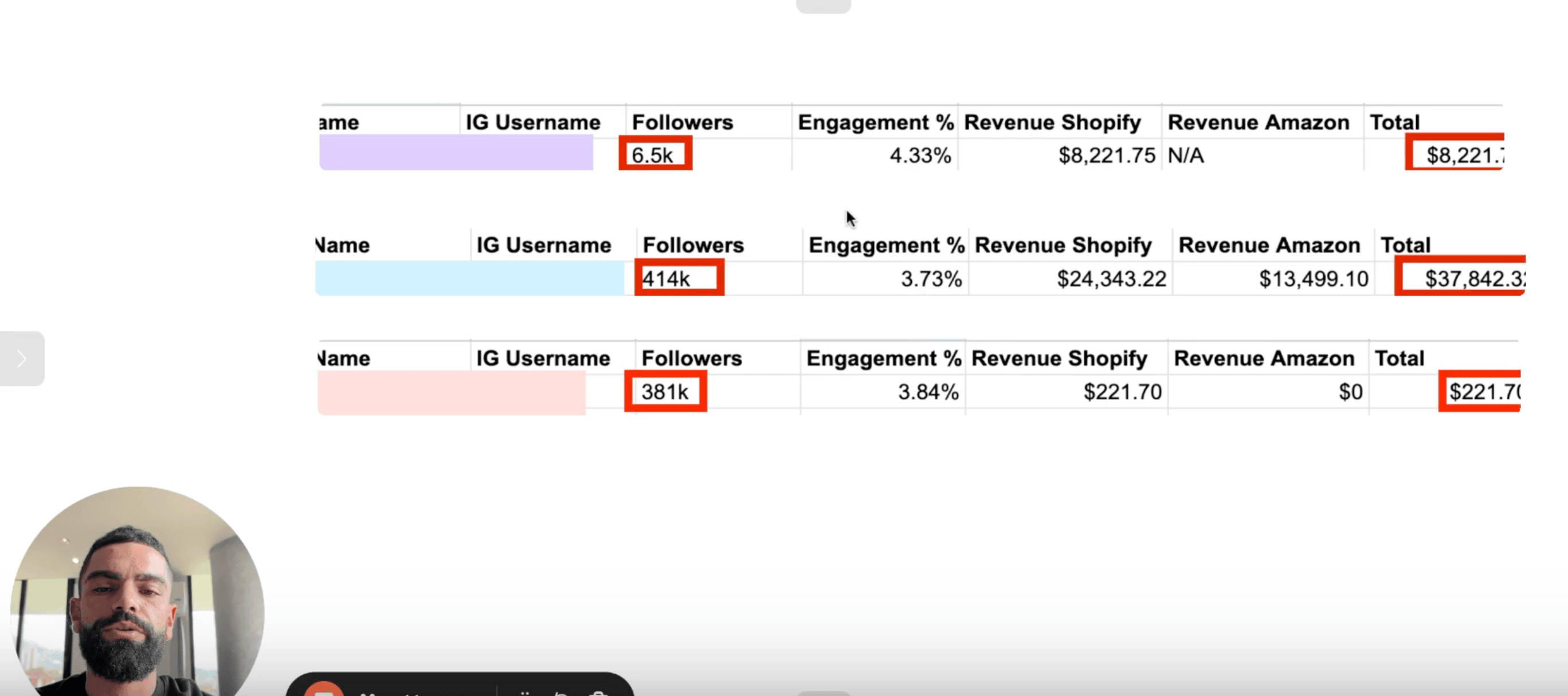Click the 4.33% engagement cell
This screenshot has height=696, width=1568.
point(919,155)
